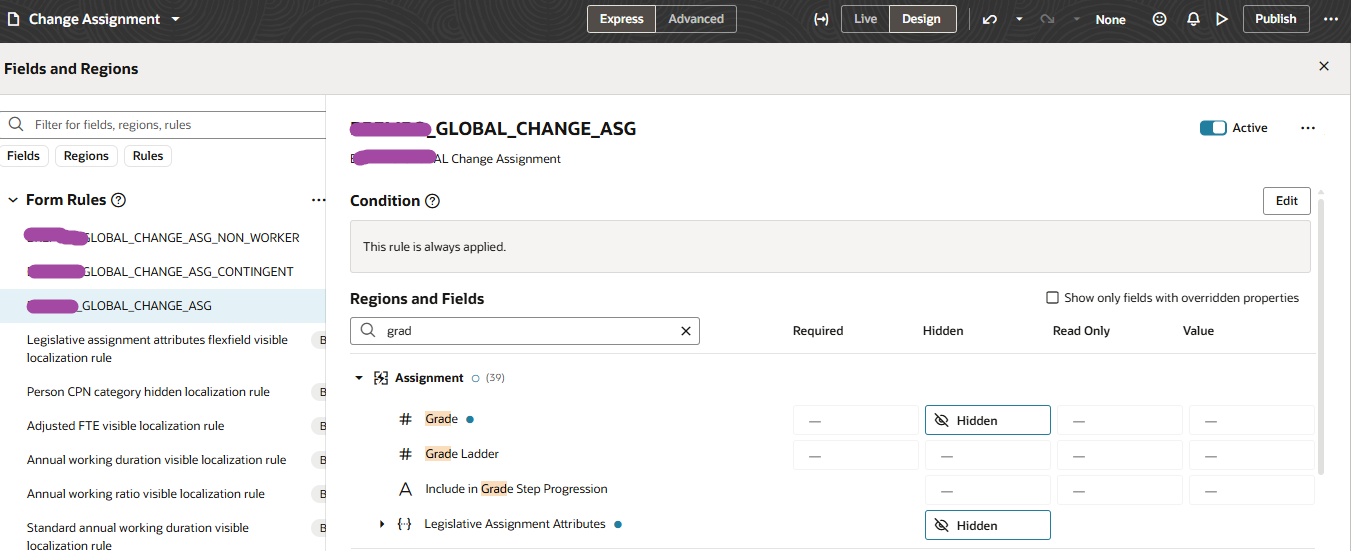This screenshot has height=551, width=1351.
Task: Open the Change Assignment page dropdown
Action: point(176,19)
